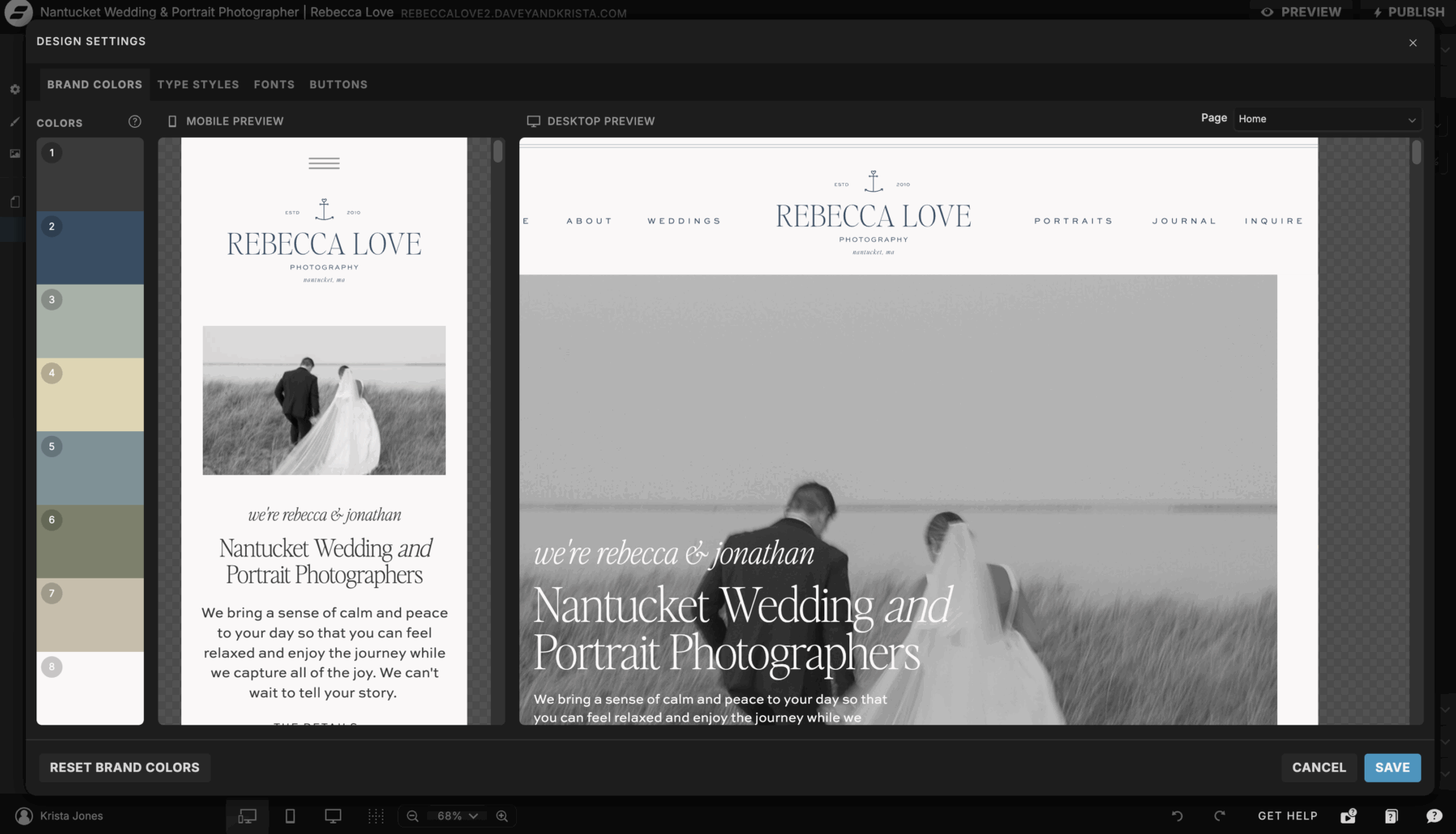Click the Reset Brand Colors button
The height and width of the screenshot is (834, 1456).
pyautogui.click(x=125, y=768)
